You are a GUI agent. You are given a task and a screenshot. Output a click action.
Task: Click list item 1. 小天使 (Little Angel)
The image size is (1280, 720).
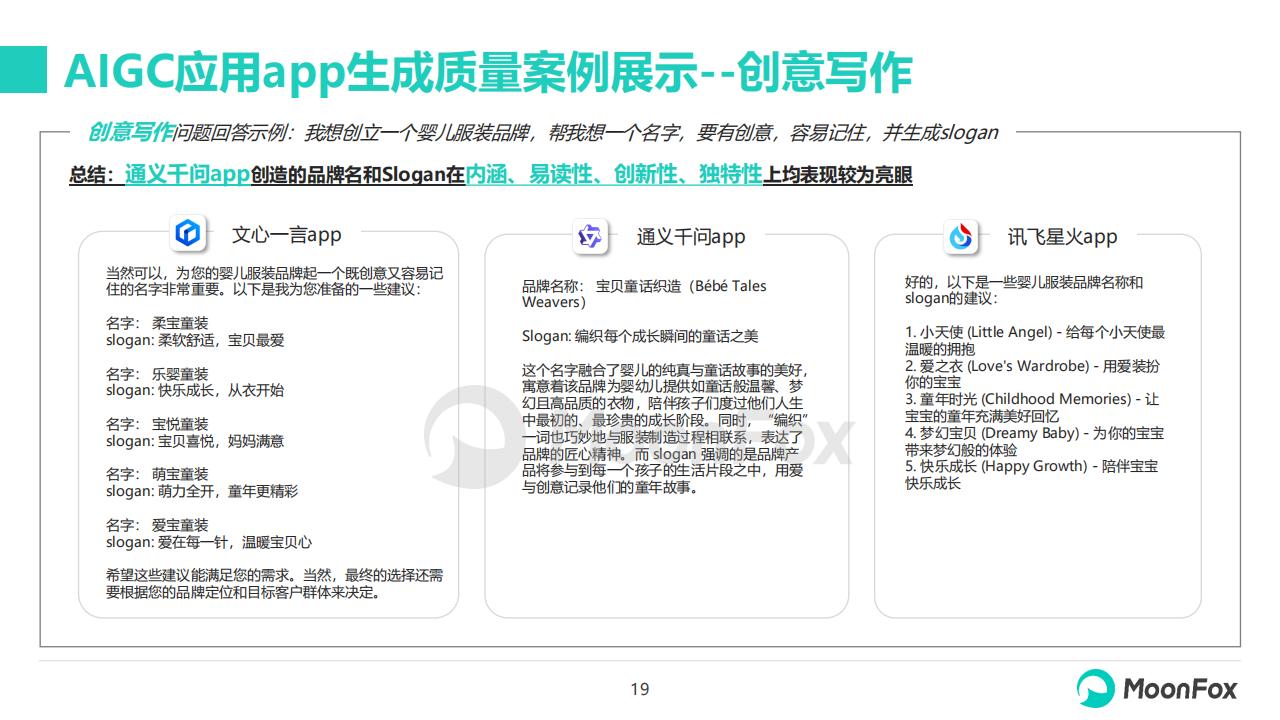click(1035, 340)
